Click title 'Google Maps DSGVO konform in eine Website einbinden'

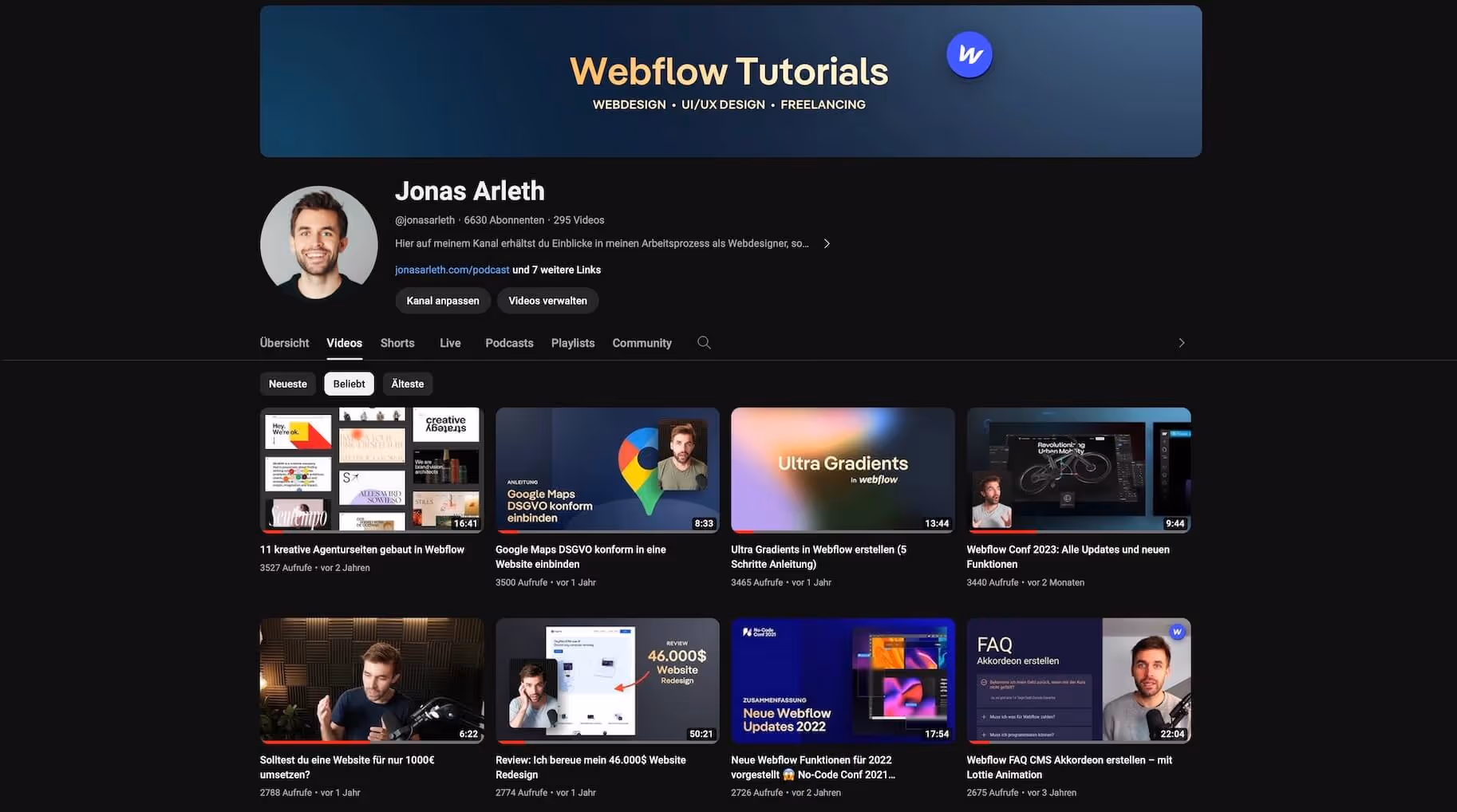click(x=581, y=557)
